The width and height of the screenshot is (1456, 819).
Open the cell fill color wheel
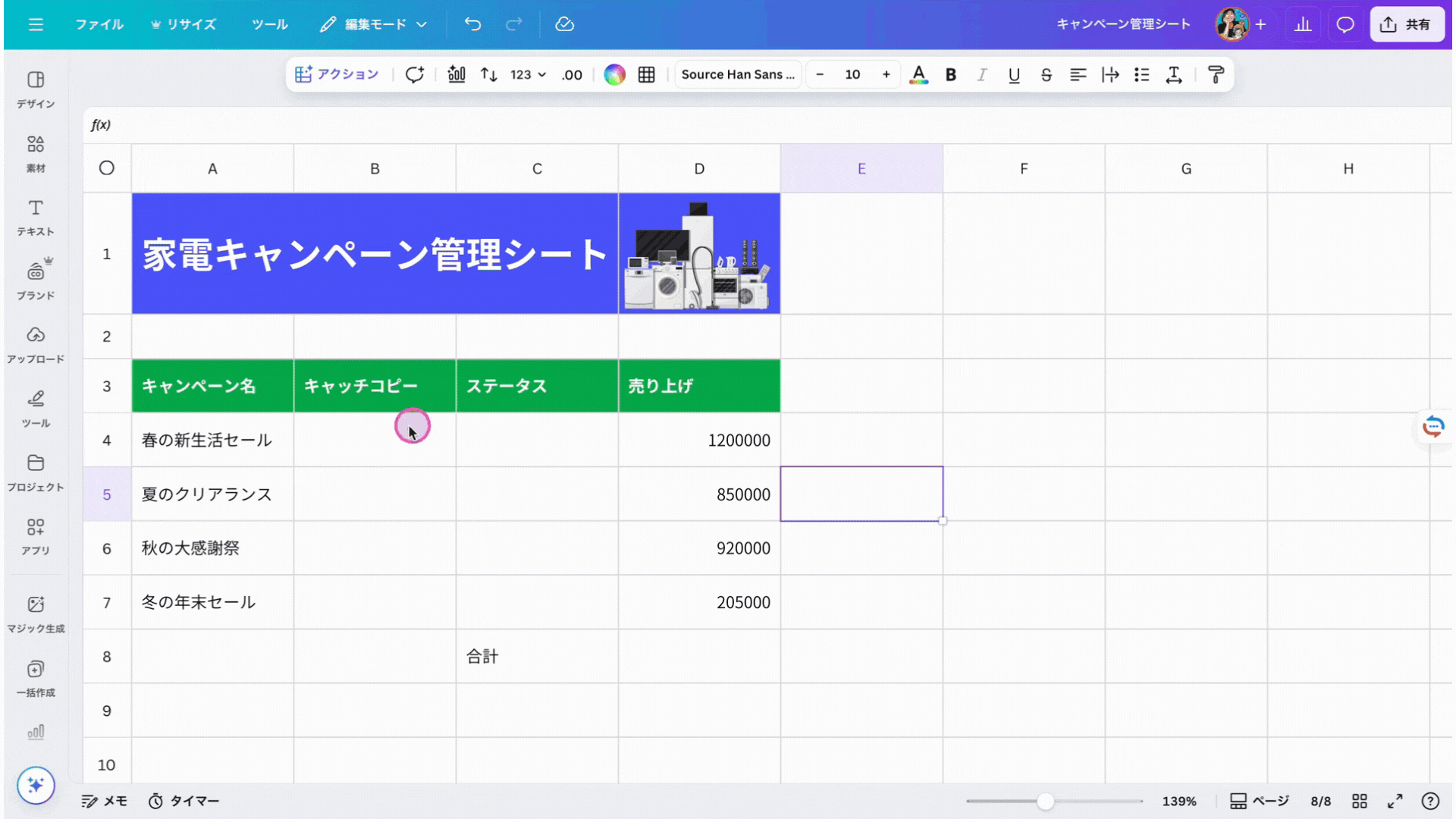pyautogui.click(x=614, y=74)
